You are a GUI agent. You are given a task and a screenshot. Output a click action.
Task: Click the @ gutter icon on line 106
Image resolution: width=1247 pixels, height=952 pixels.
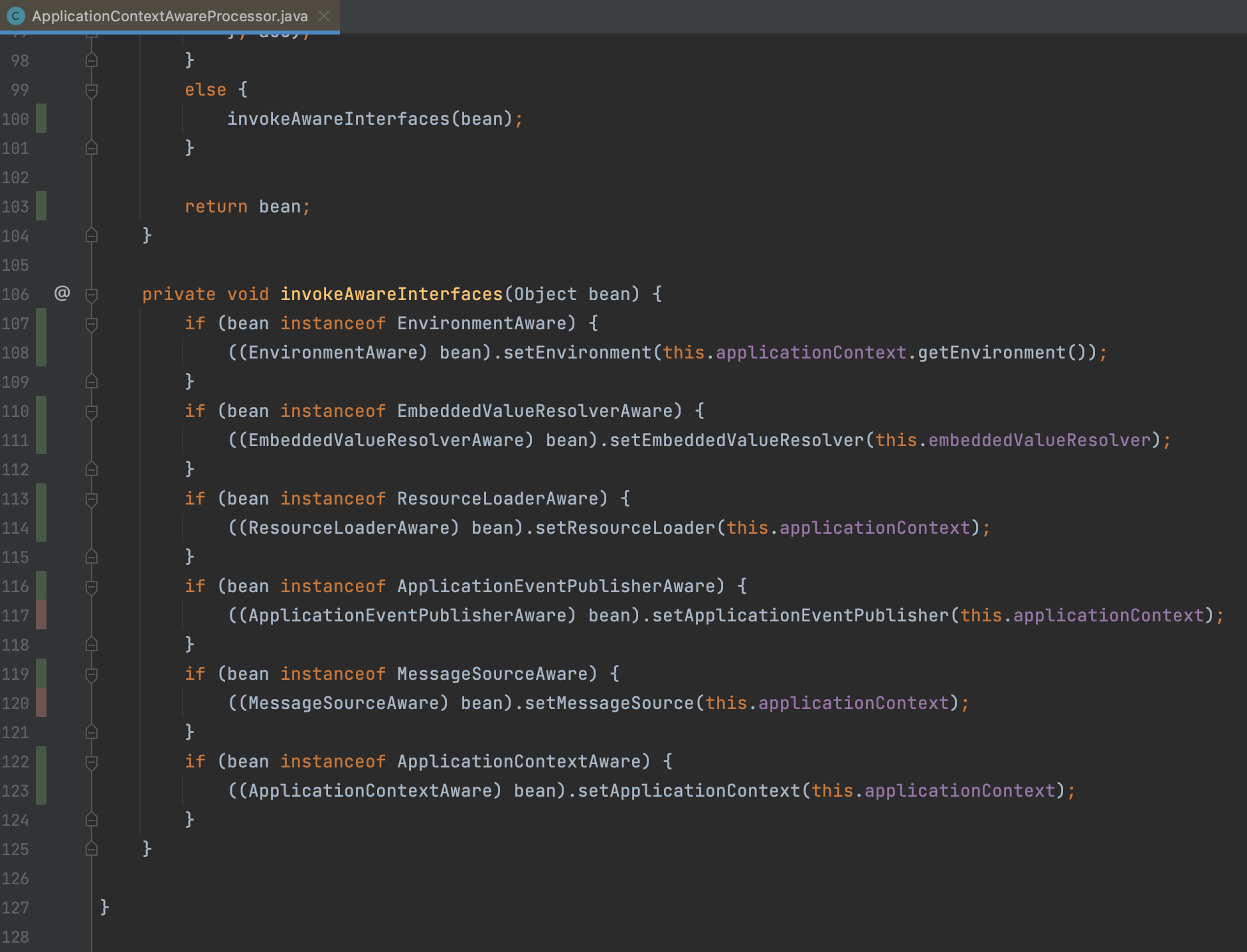tap(62, 293)
